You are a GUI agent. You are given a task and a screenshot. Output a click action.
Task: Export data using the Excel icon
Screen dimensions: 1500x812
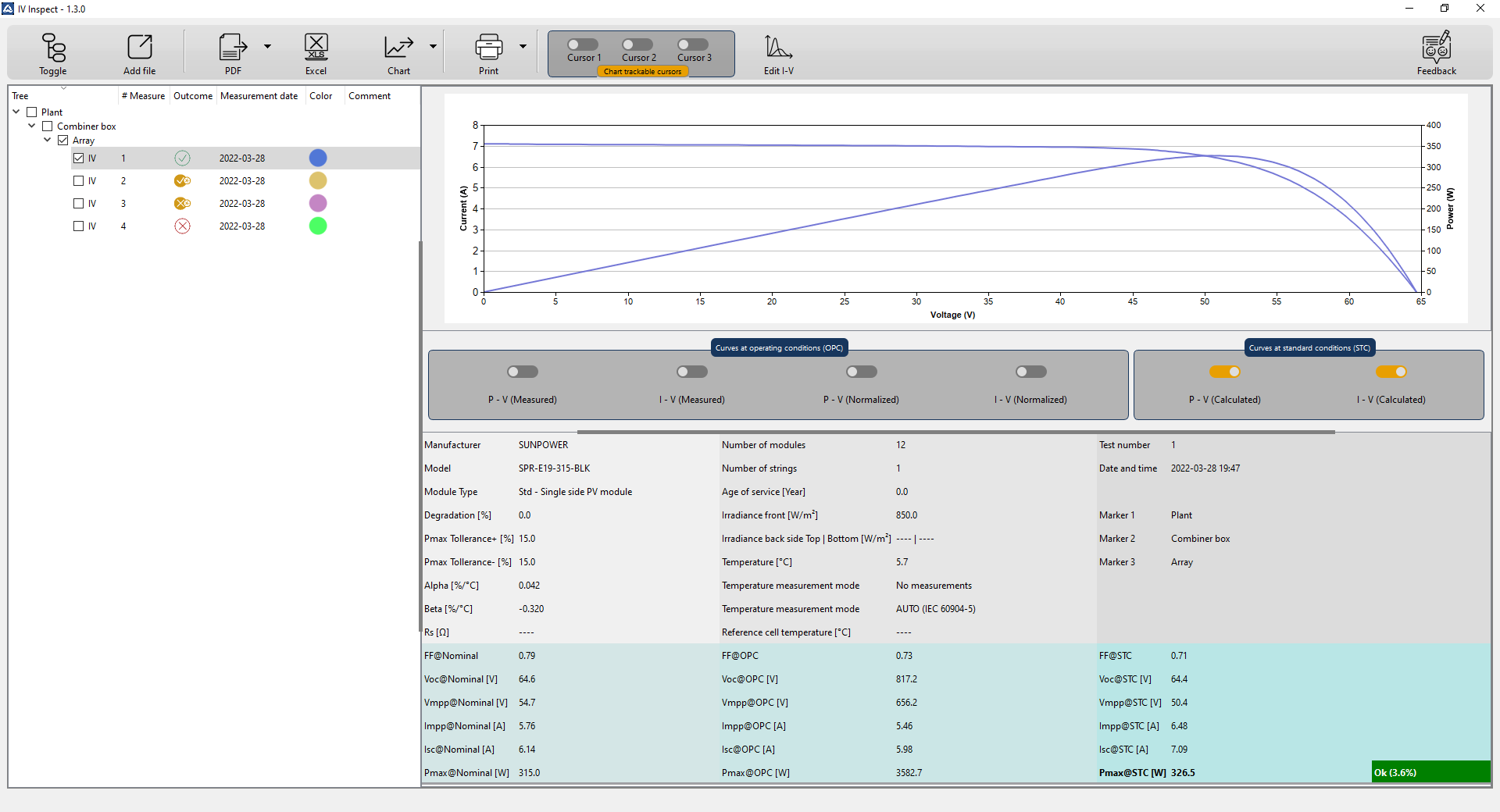coord(316,48)
